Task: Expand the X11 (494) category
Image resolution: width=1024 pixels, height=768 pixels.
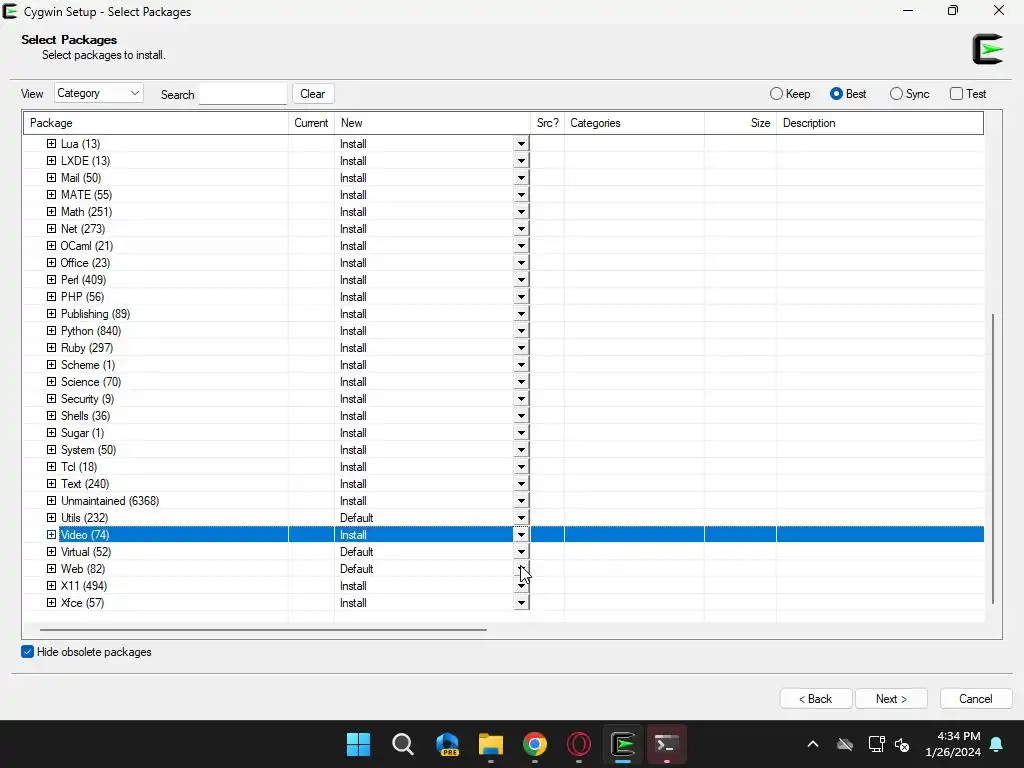Action: (x=52, y=585)
